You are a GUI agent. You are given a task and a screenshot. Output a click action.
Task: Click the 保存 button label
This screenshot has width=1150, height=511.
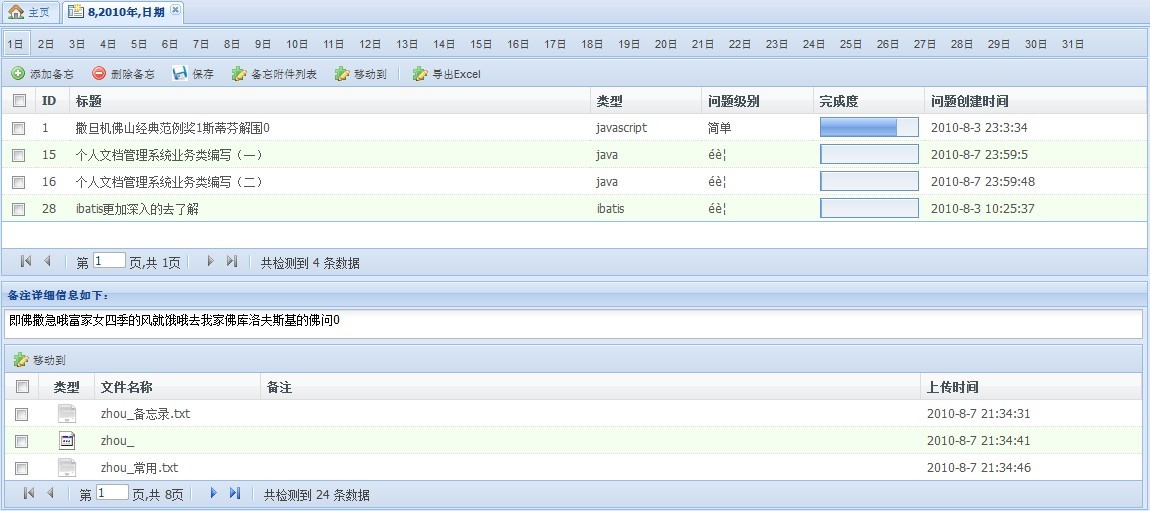(x=203, y=74)
